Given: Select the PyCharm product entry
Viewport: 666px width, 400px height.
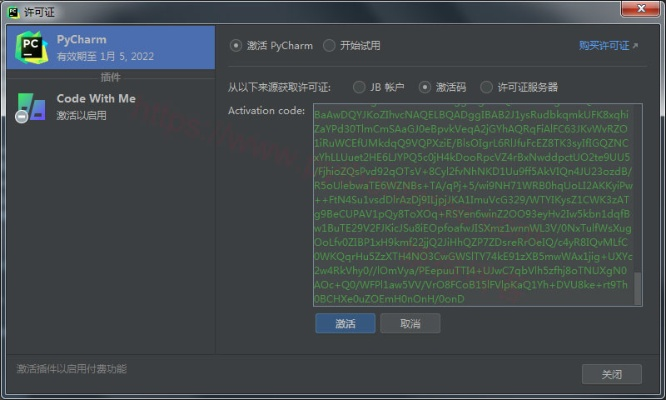Looking at the screenshot, I should click(x=111, y=48).
